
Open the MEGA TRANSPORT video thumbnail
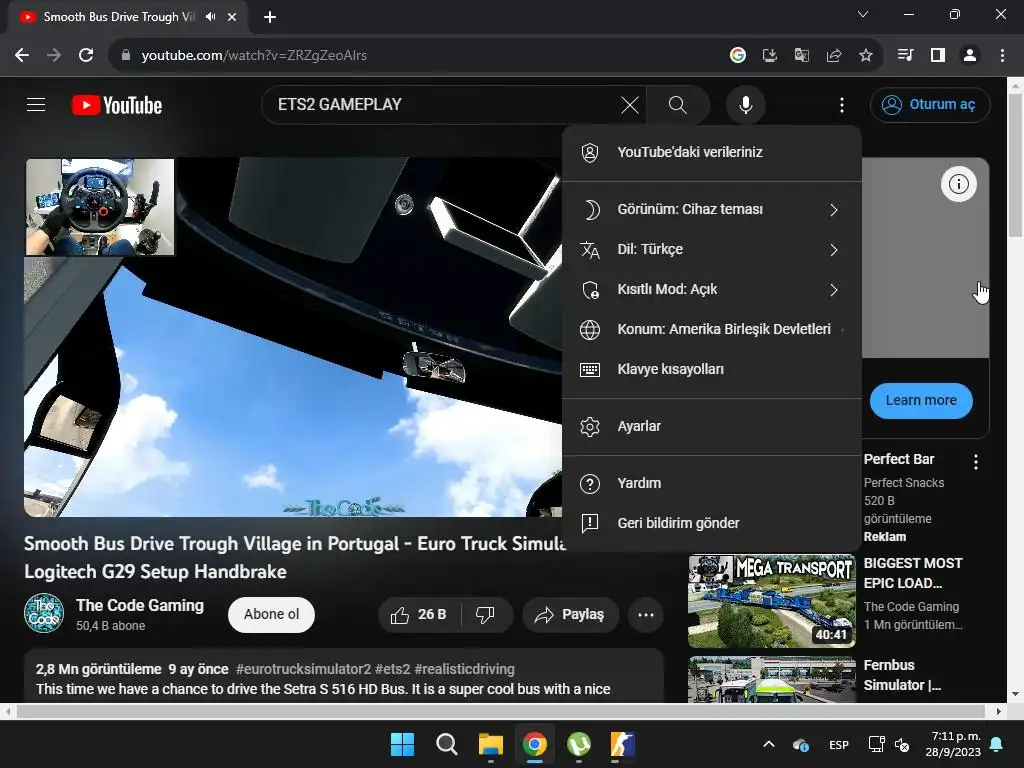point(772,601)
